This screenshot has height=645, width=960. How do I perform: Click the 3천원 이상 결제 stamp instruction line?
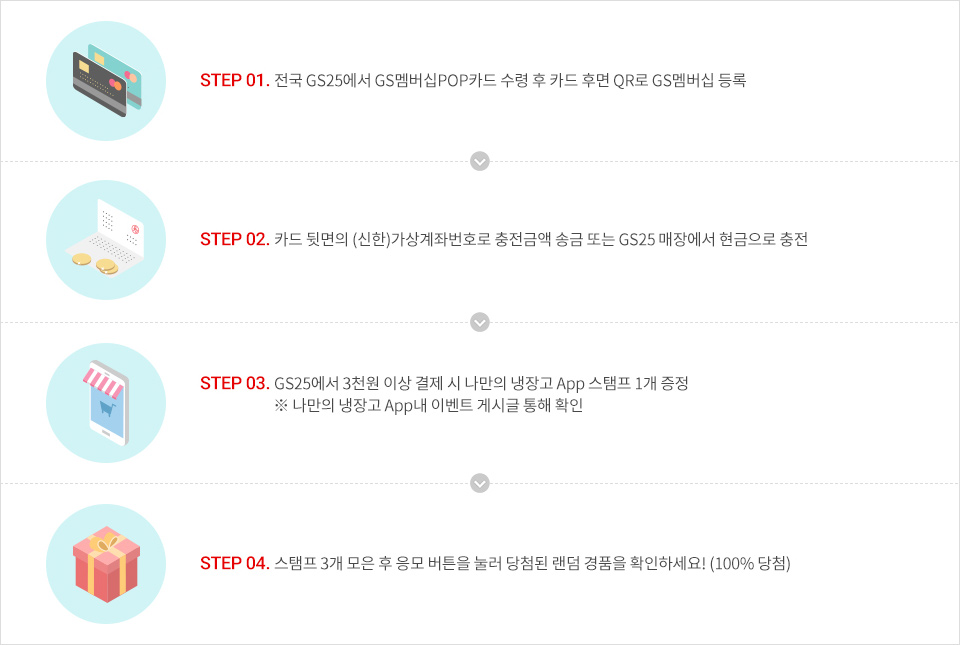coord(481,383)
